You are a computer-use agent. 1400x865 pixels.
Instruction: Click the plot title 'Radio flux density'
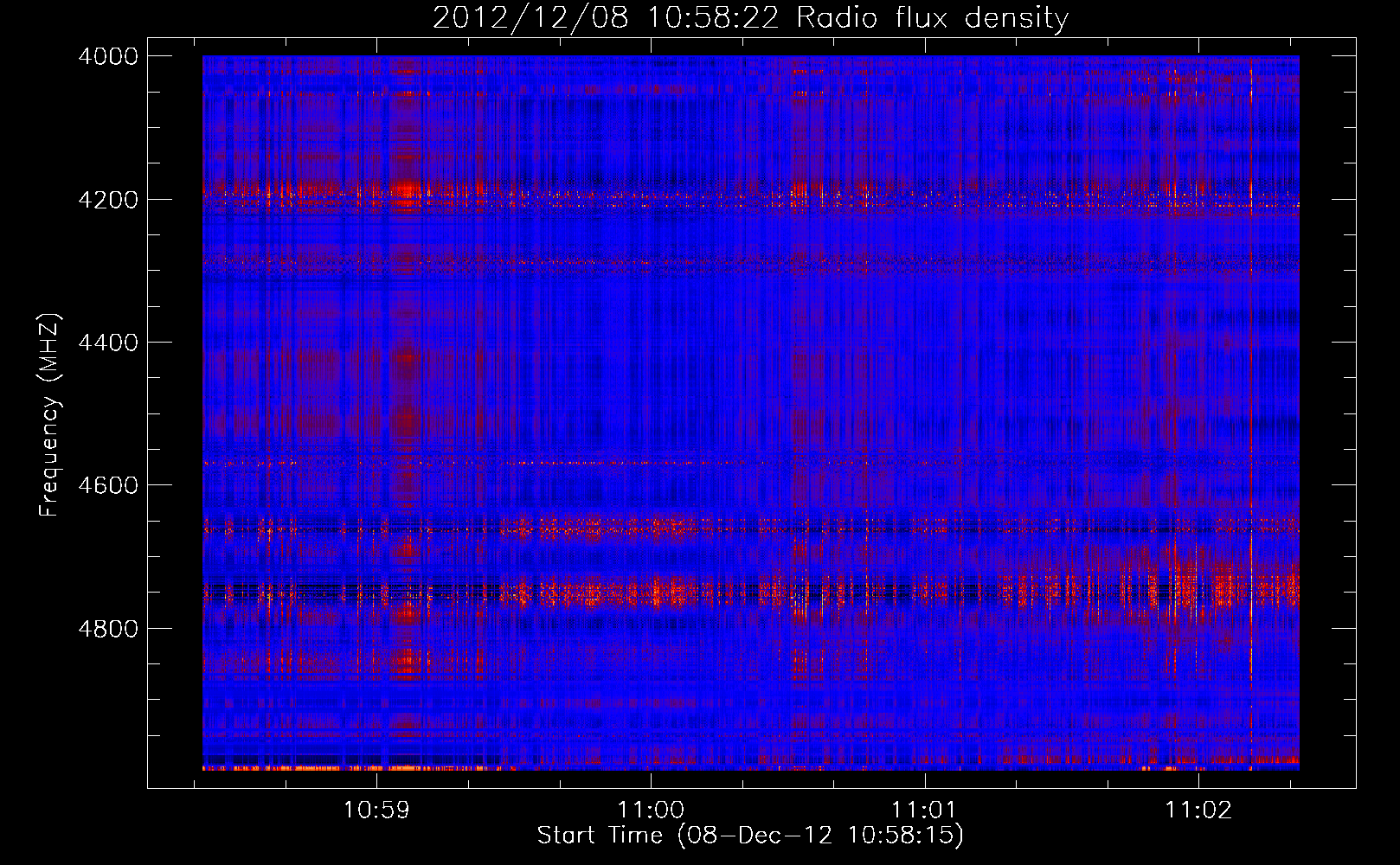click(x=932, y=18)
